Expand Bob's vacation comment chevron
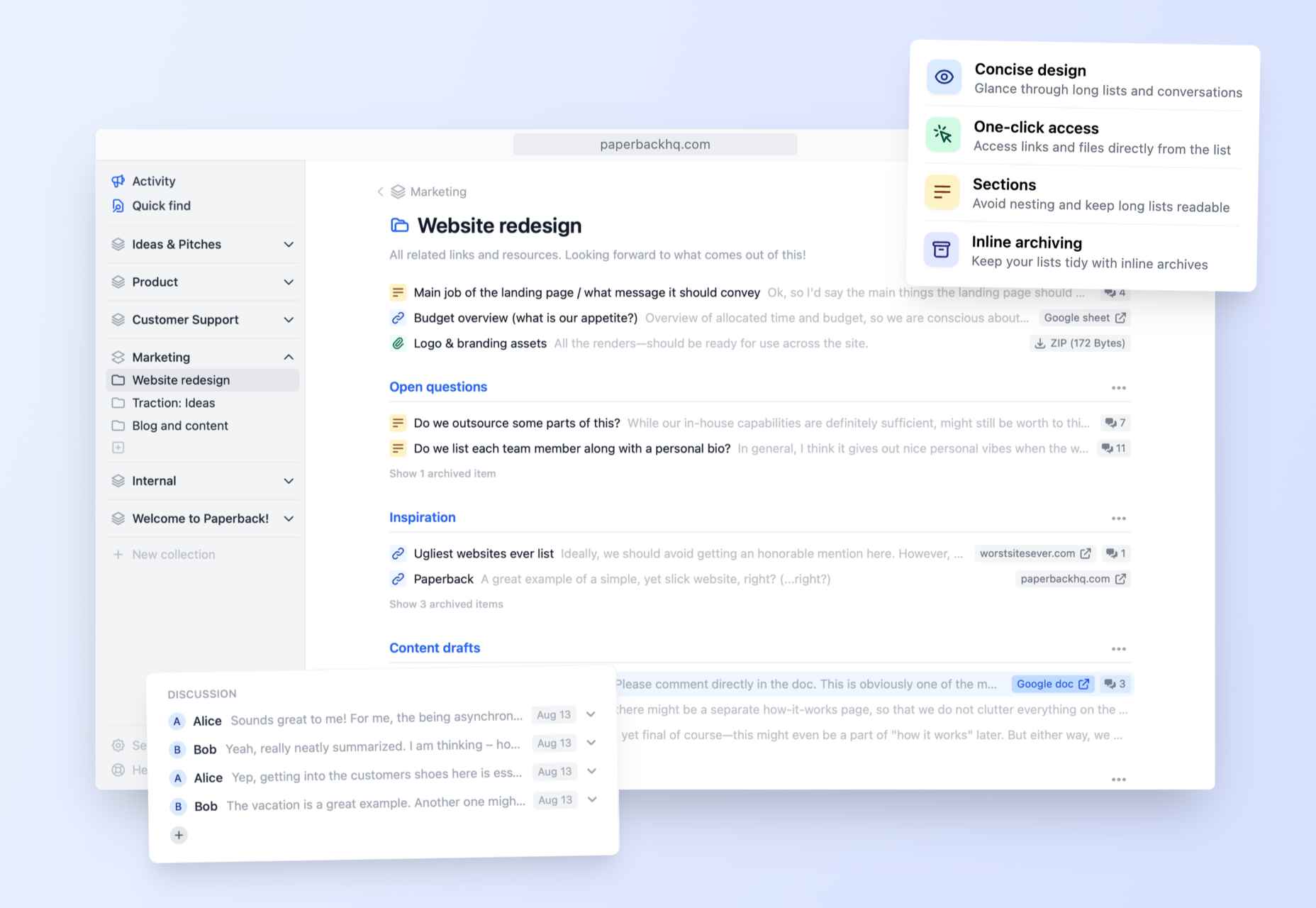The image size is (1316, 908). [592, 799]
